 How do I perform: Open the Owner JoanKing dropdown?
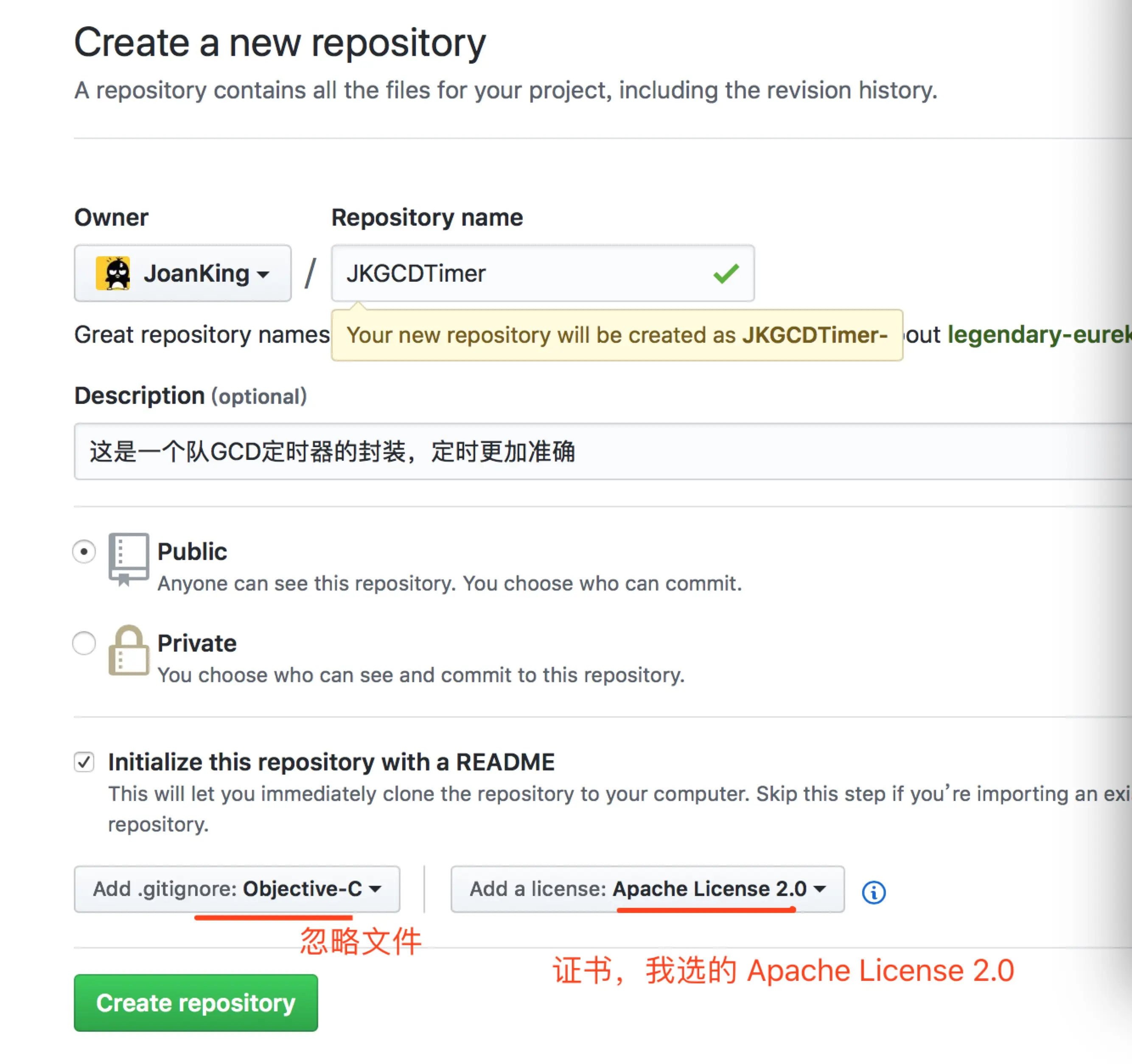point(183,273)
